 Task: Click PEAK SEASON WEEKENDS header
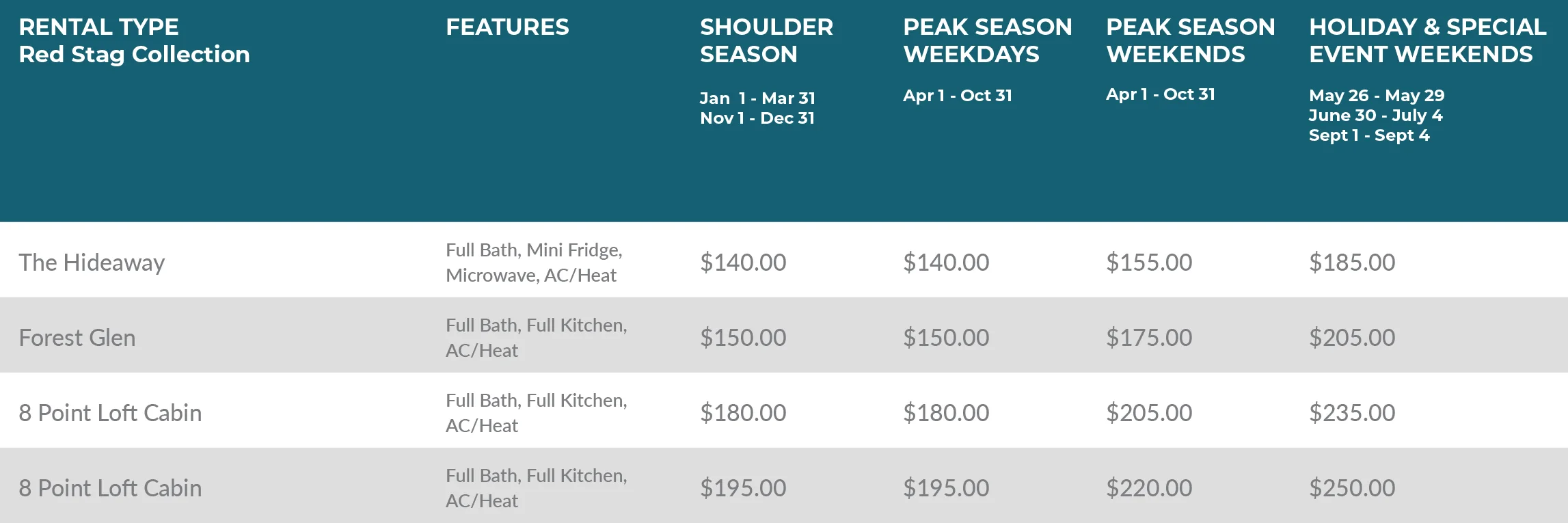(x=1190, y=40)
